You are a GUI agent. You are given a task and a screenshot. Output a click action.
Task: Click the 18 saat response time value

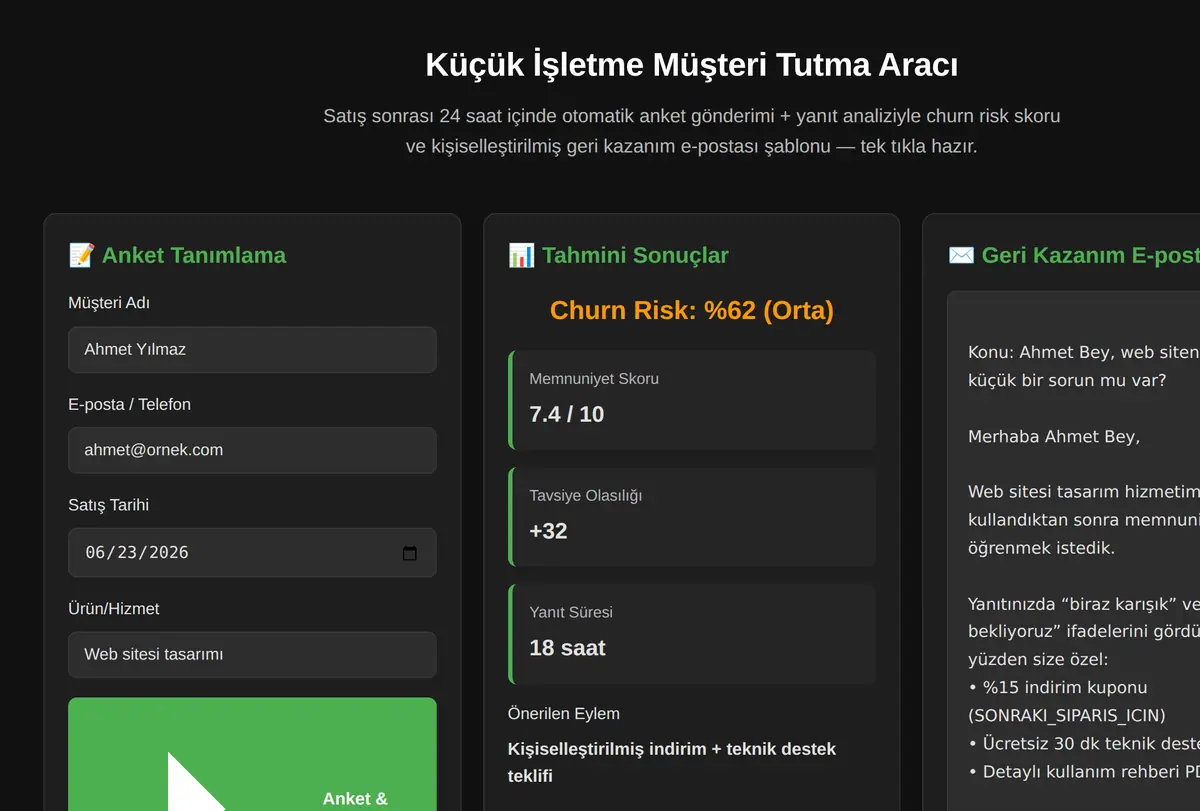click(x=567, y=648)
